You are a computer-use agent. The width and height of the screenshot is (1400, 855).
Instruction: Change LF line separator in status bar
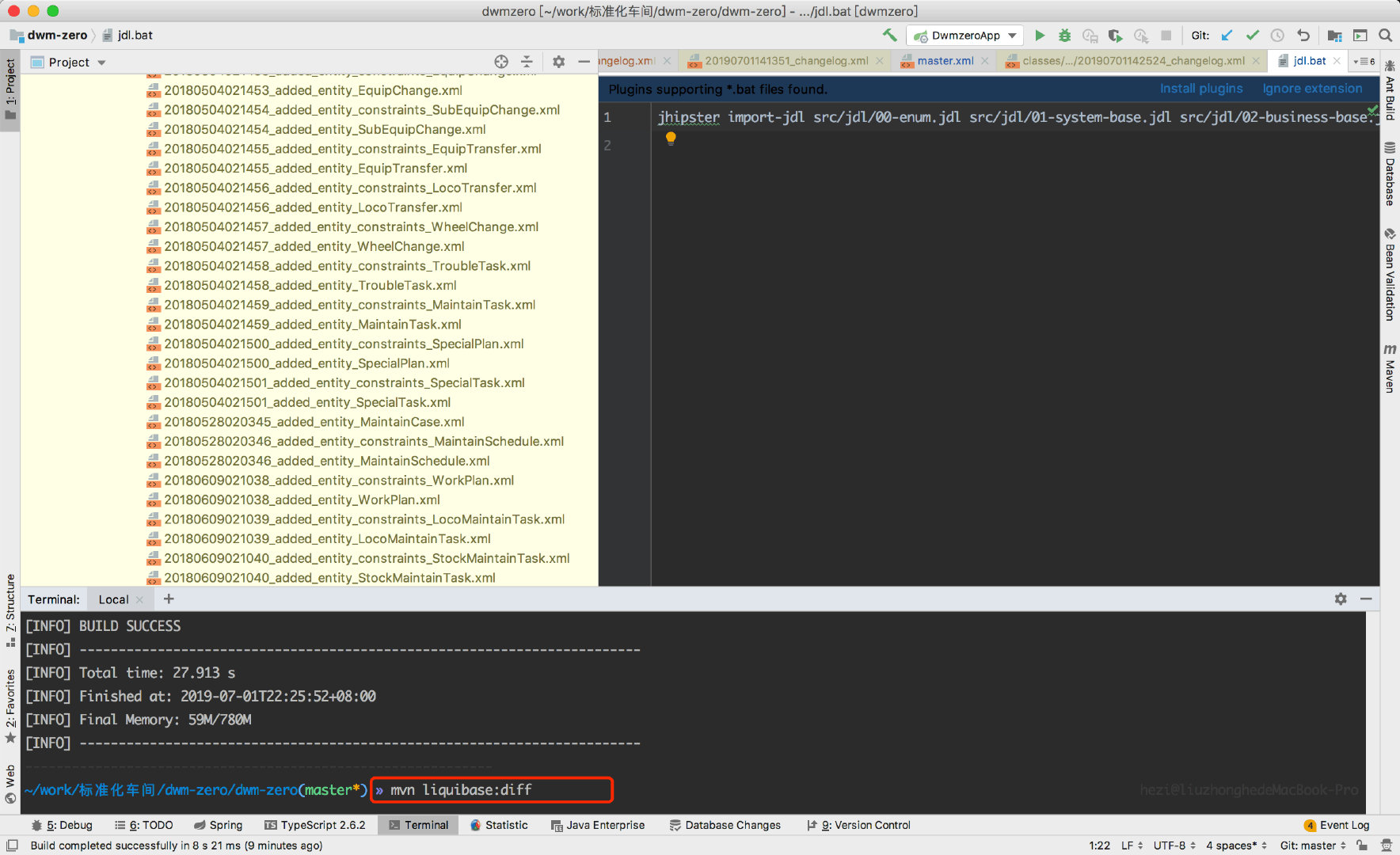pos(1132,845)
